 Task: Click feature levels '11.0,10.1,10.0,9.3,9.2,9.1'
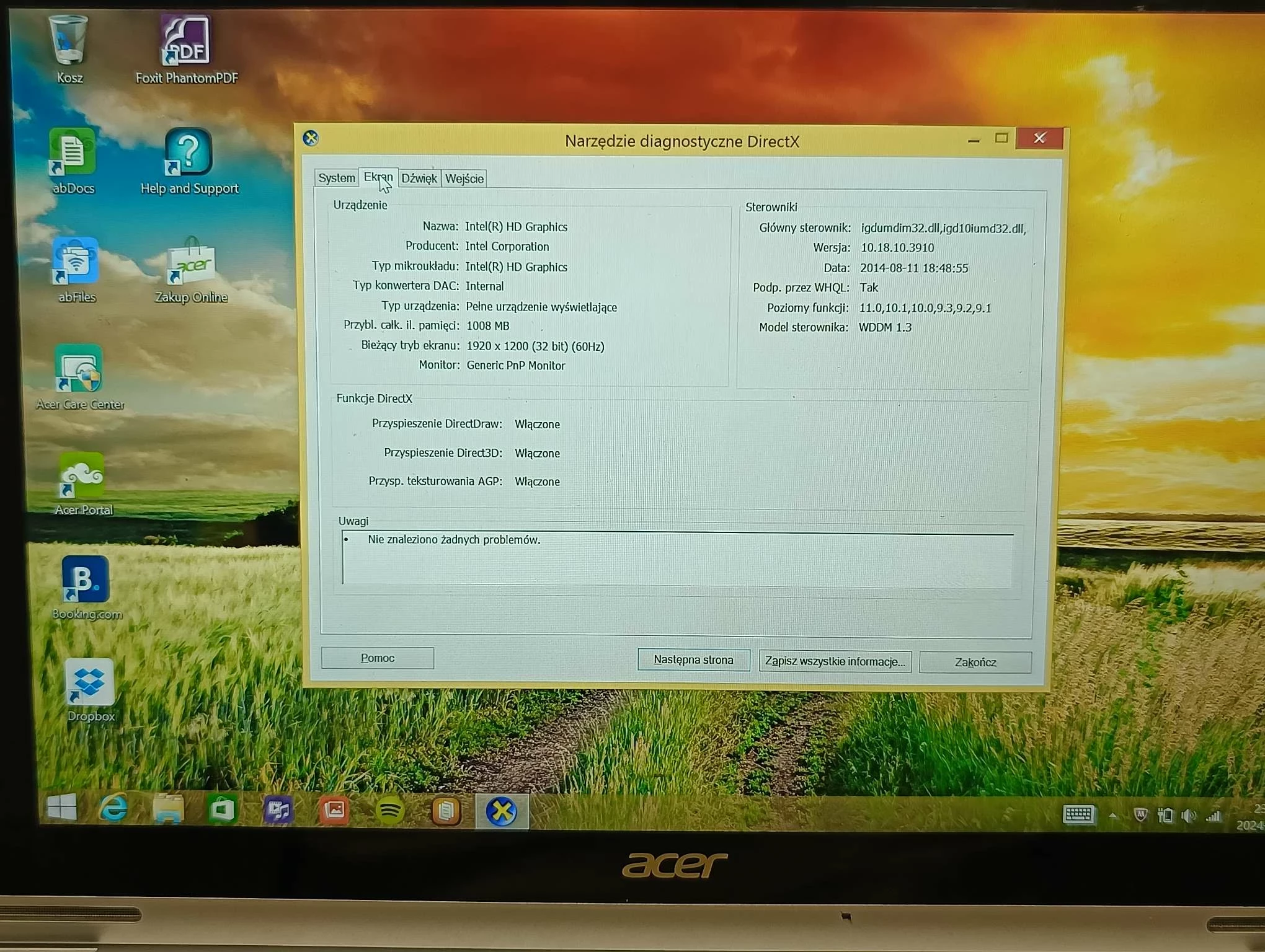(x=925, y=307)
